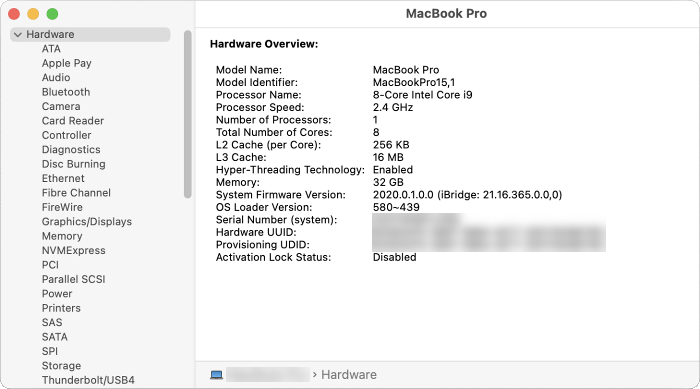The height and width of the screenshot is (389, 700).
Task: Click the 32 GB memory value
Action: tap(388, 182)
